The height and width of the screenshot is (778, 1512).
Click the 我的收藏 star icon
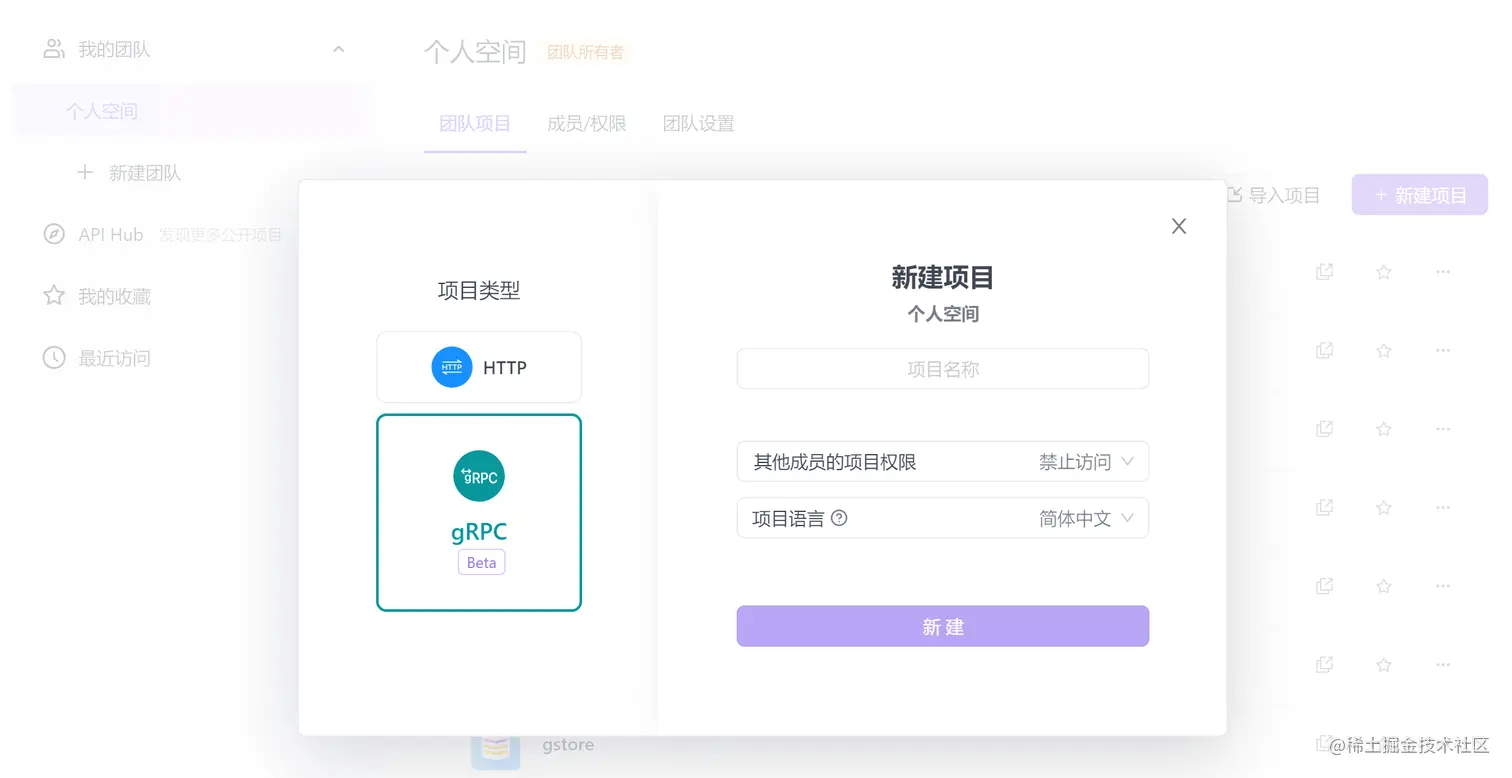click(x=54, y=296)
